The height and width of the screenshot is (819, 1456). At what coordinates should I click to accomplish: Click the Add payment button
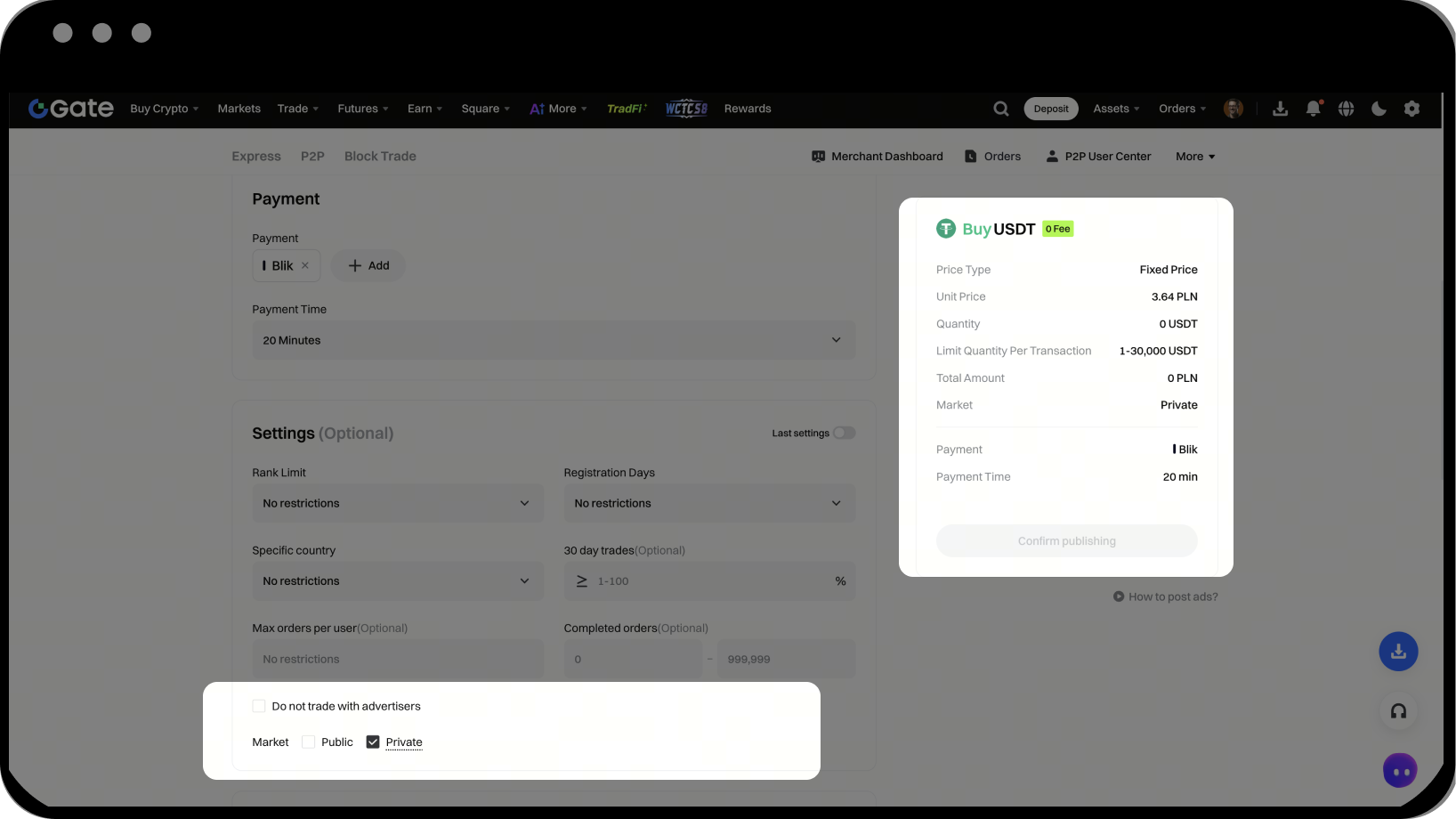(368, 265)
